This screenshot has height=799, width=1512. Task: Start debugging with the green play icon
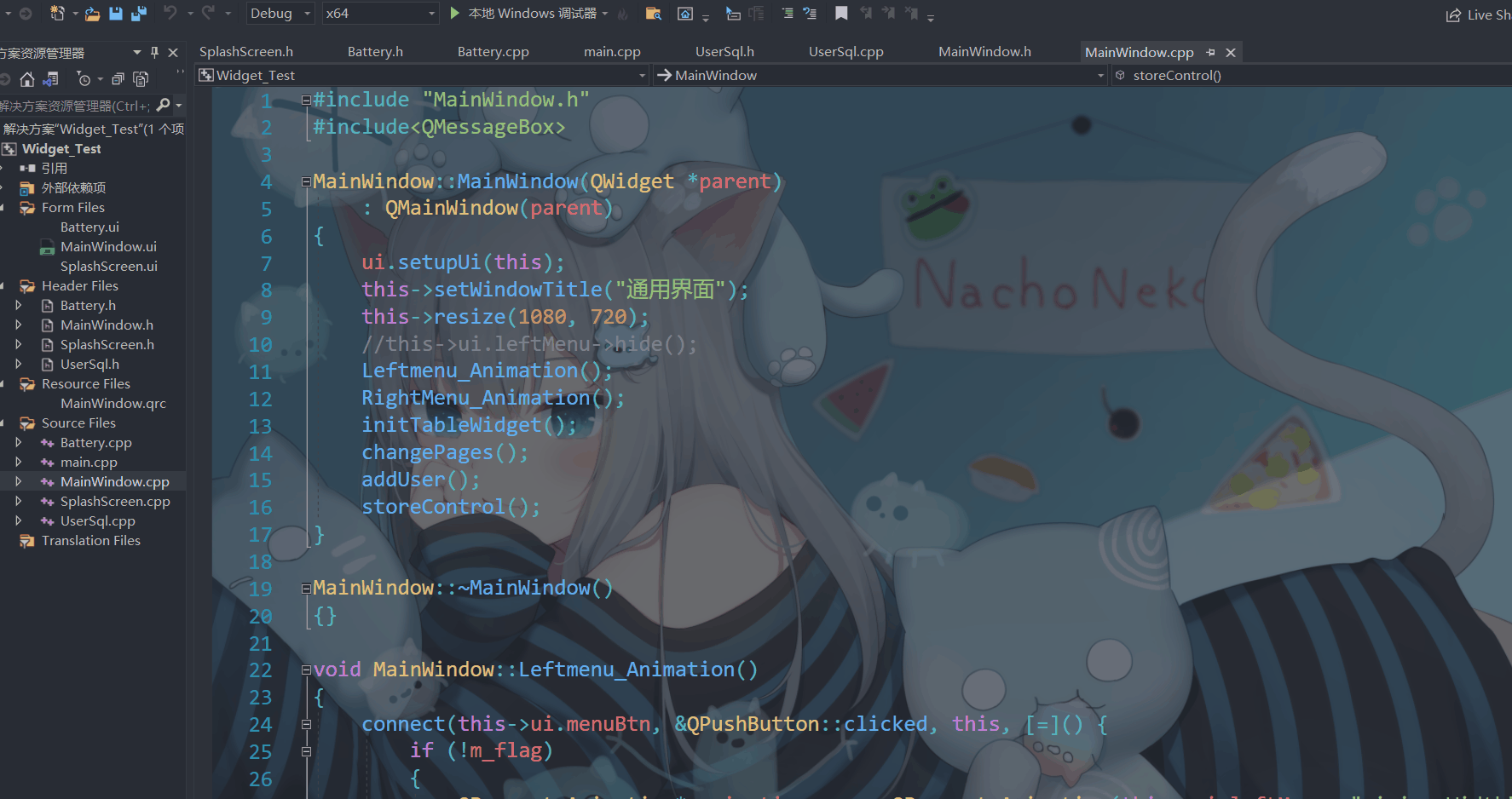455,13
